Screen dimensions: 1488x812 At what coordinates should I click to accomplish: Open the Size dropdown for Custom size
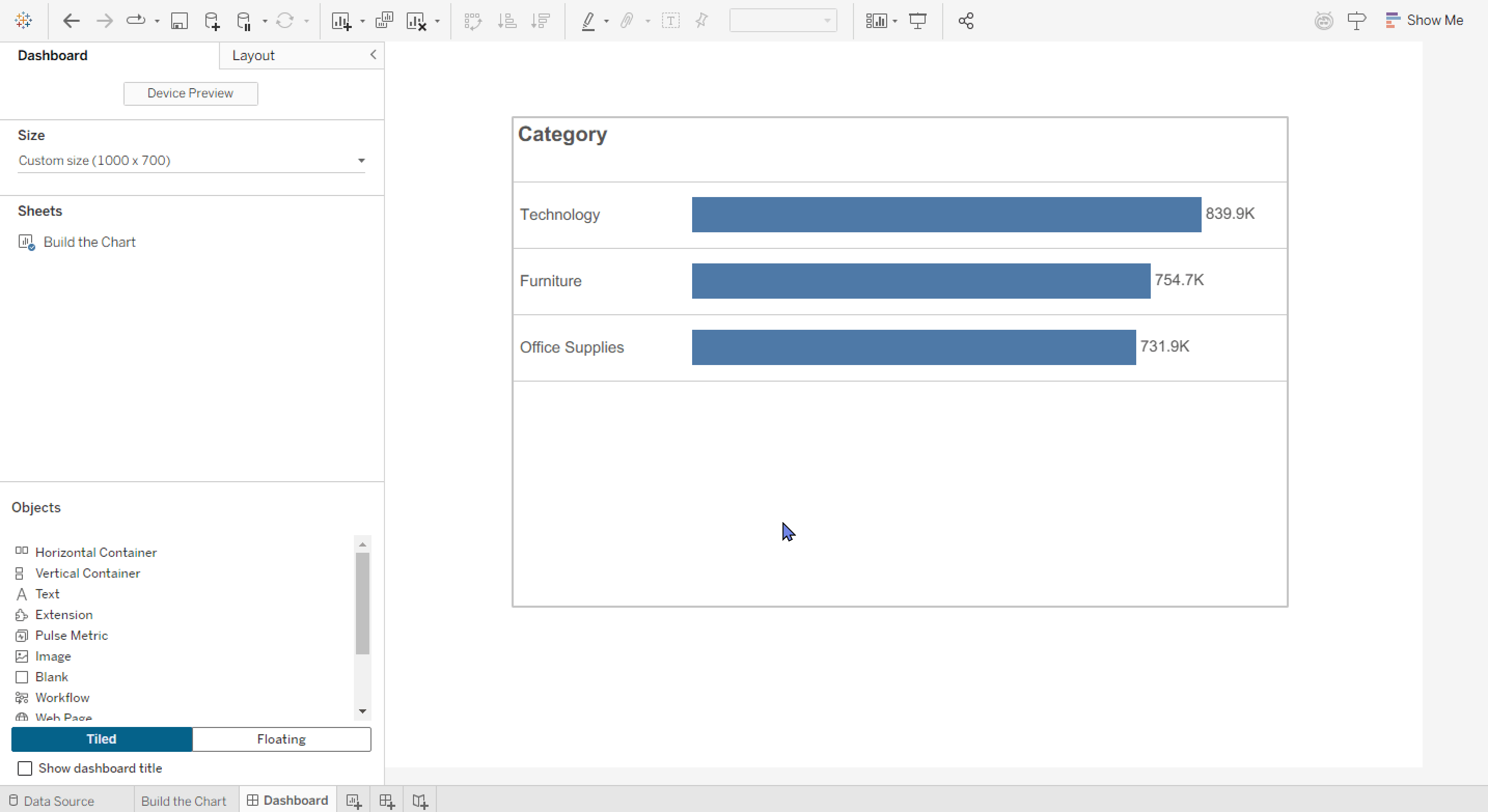(x=191, y=160)
